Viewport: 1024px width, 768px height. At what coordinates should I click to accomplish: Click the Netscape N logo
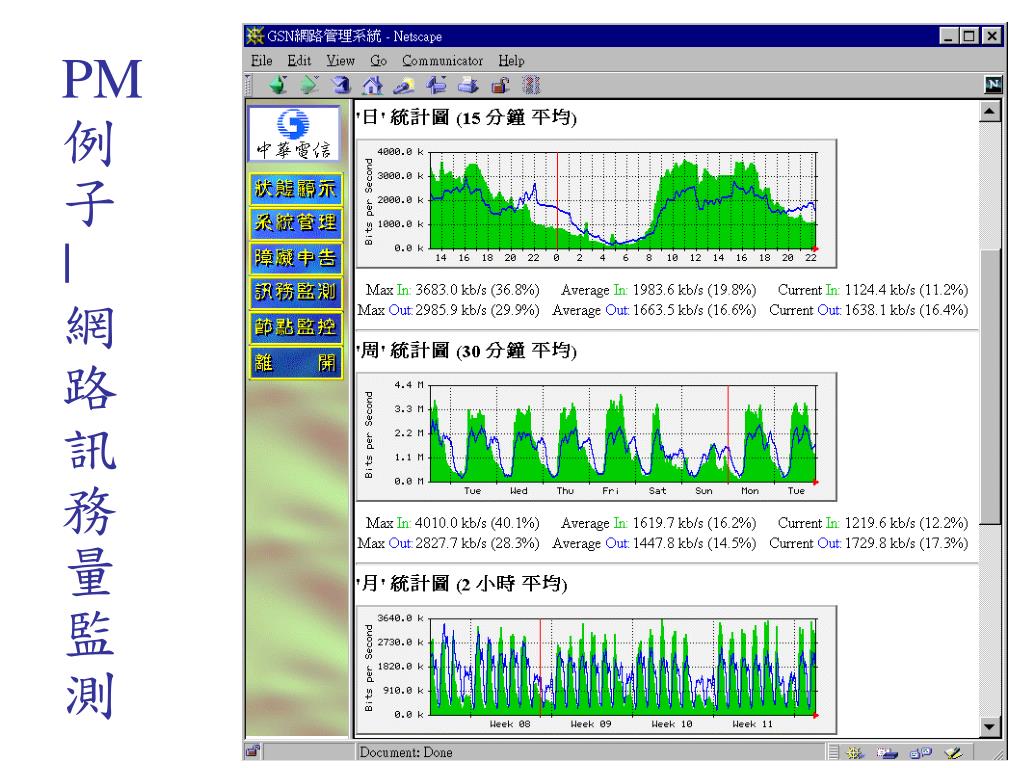[993, 84]
